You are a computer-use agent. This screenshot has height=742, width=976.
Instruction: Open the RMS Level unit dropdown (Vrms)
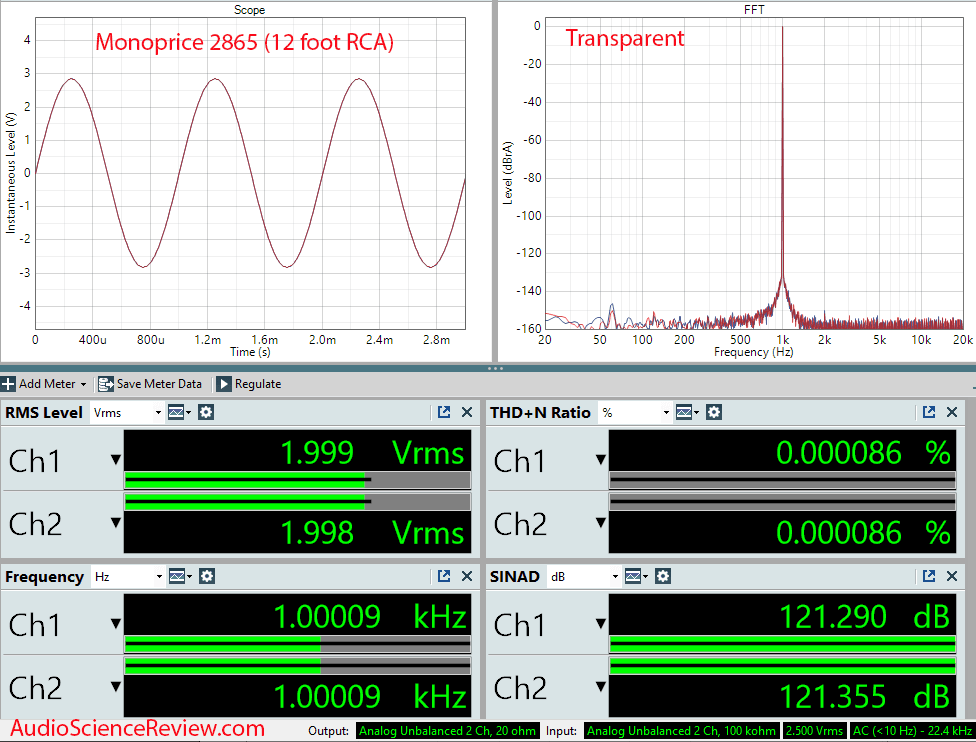tap(127, 413)
